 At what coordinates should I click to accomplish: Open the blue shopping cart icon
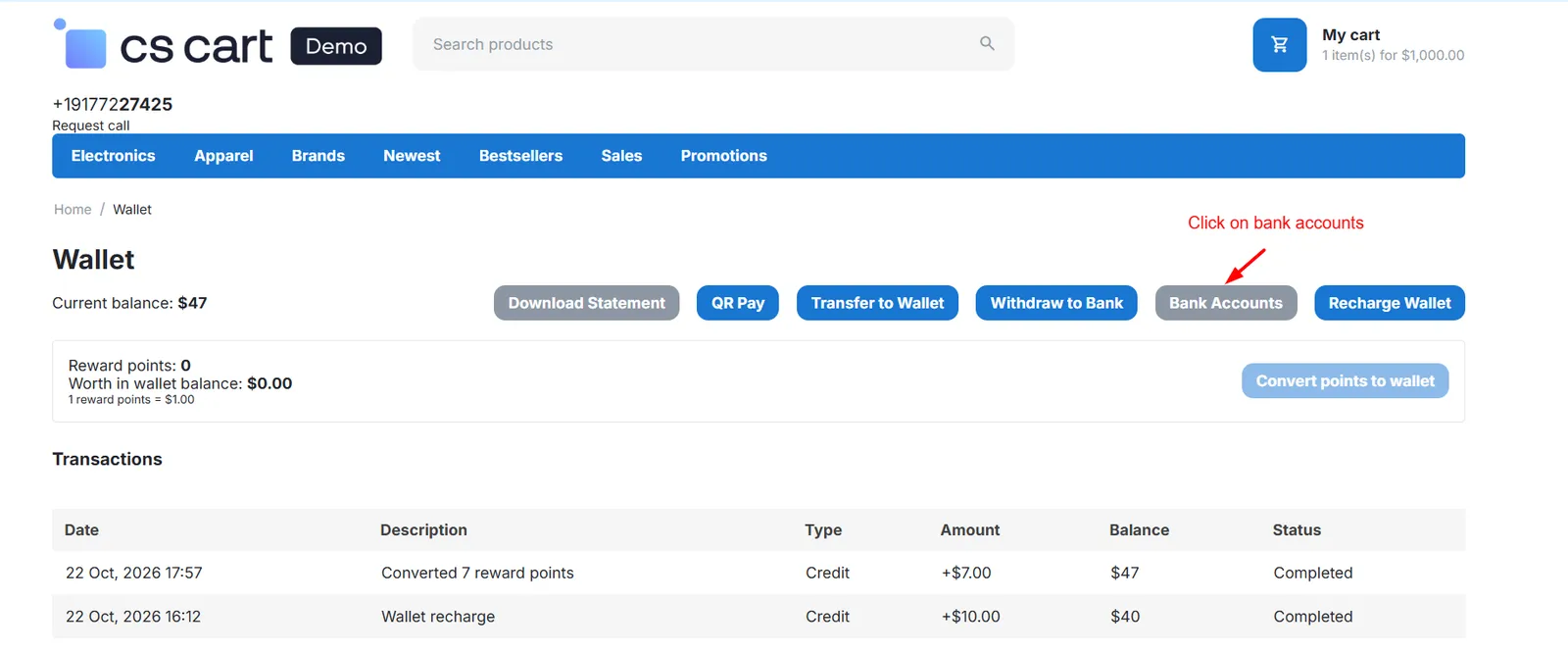[1279, 45]
